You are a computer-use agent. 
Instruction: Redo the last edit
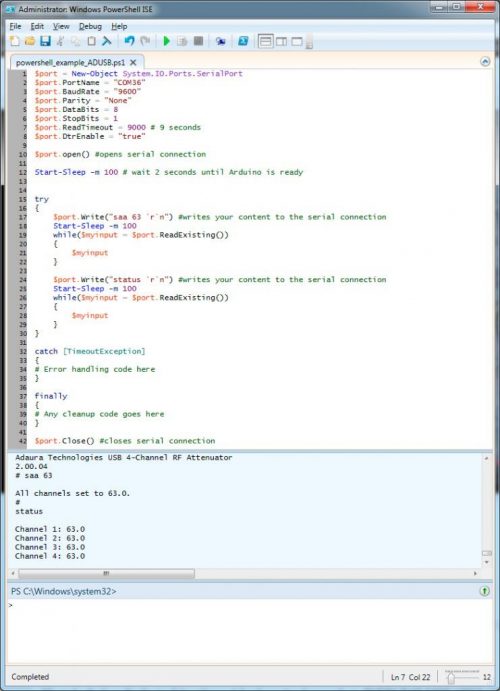pyautogui.click(x=144, y=41)
